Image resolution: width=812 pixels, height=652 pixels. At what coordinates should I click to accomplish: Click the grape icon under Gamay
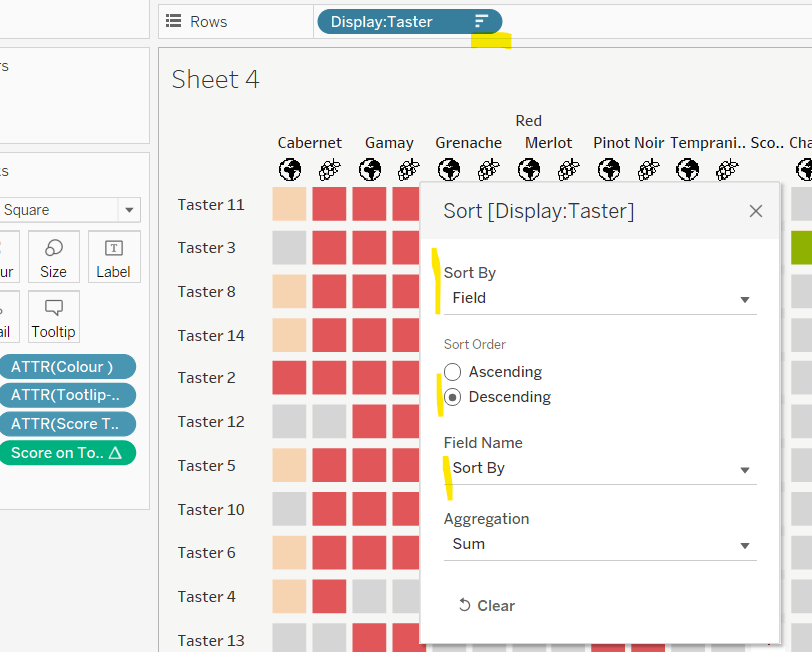[x=408, y=170]
